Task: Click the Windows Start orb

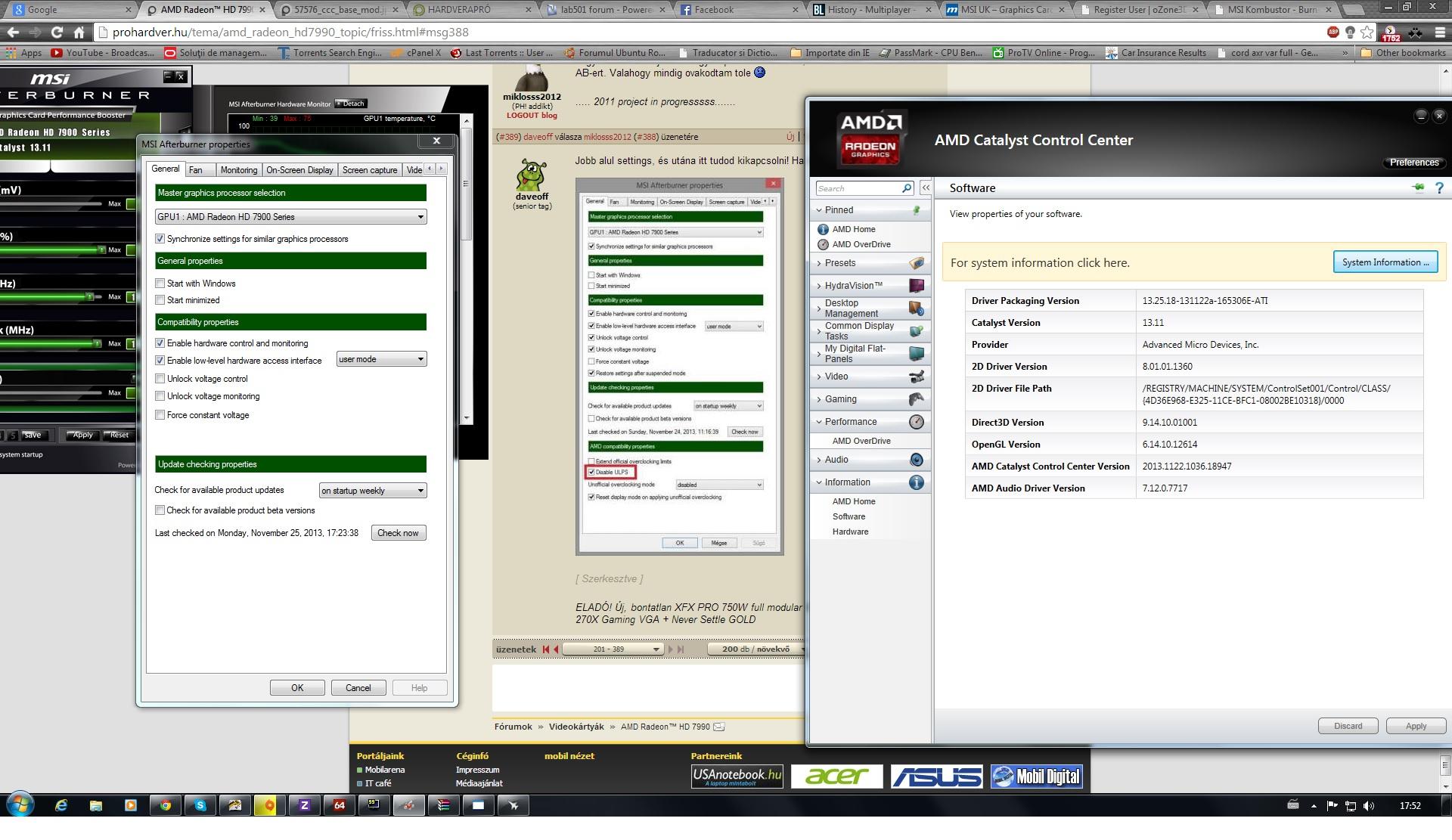Action: click(x=20, y=804)
